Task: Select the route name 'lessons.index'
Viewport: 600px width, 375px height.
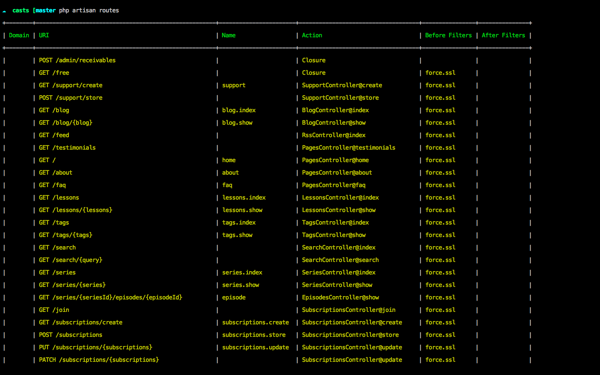Action: click(244, 197)
